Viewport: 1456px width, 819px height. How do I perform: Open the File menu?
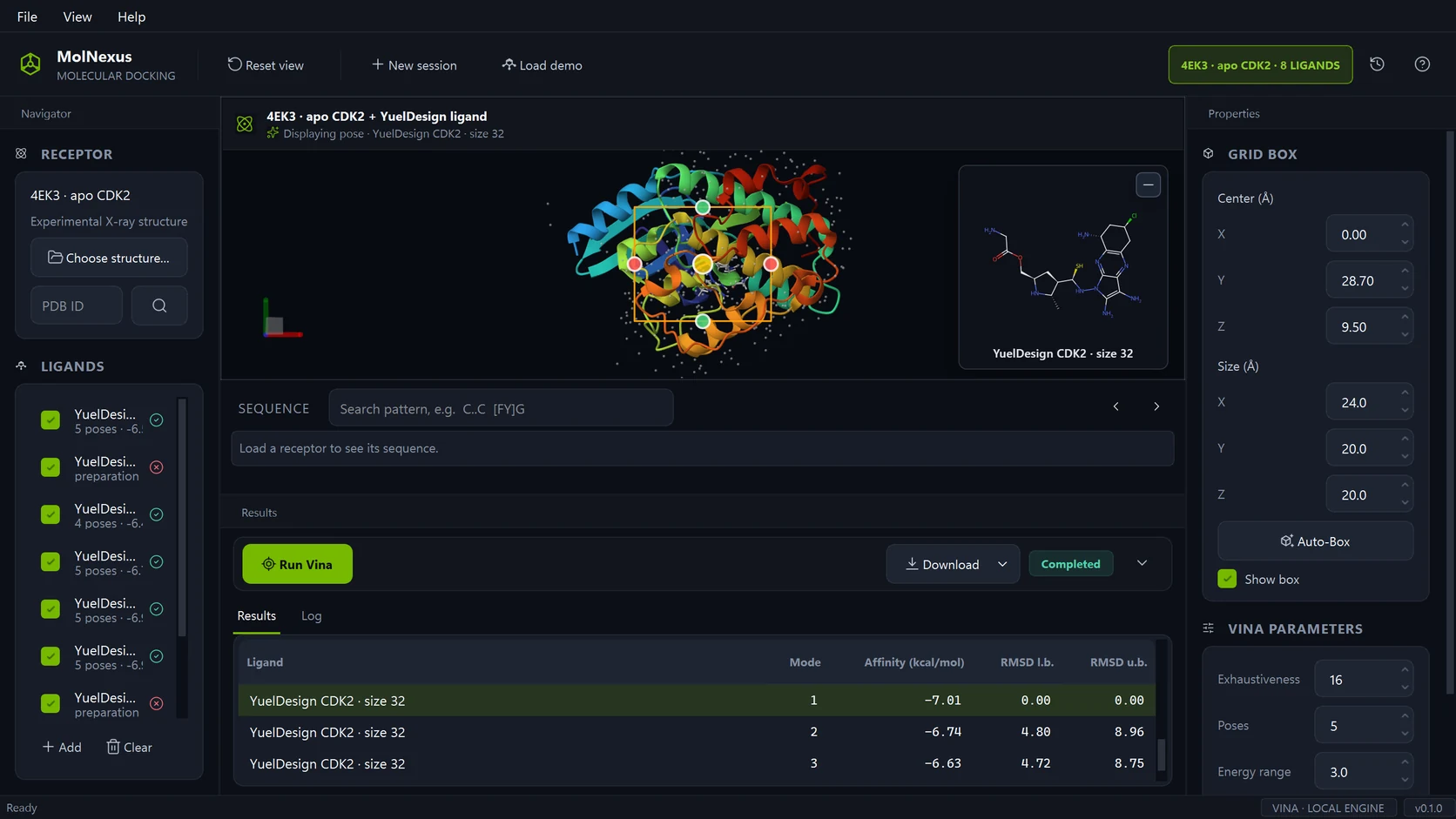coord(27,17)
